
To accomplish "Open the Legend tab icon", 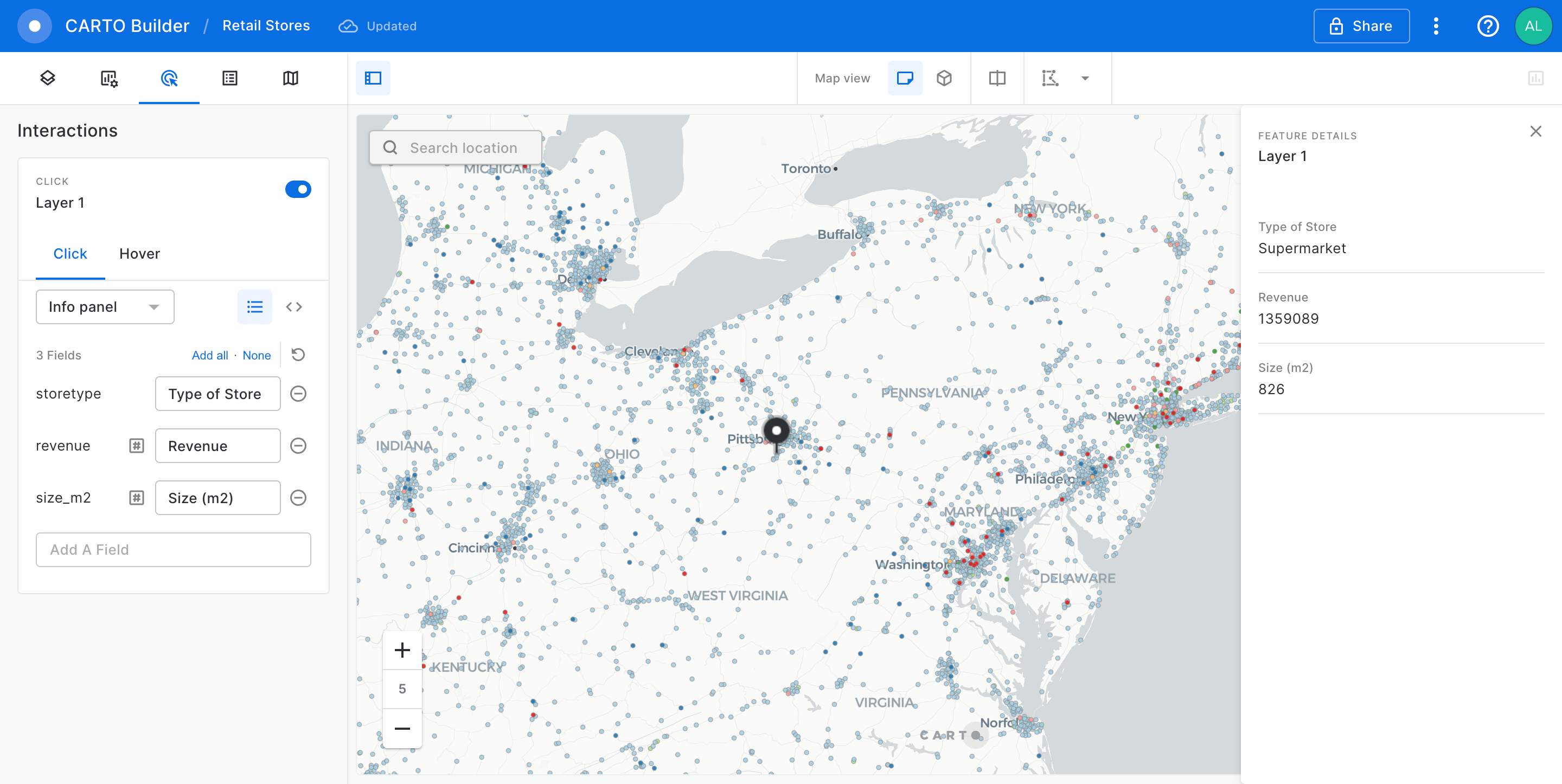I will click(230, 78).
